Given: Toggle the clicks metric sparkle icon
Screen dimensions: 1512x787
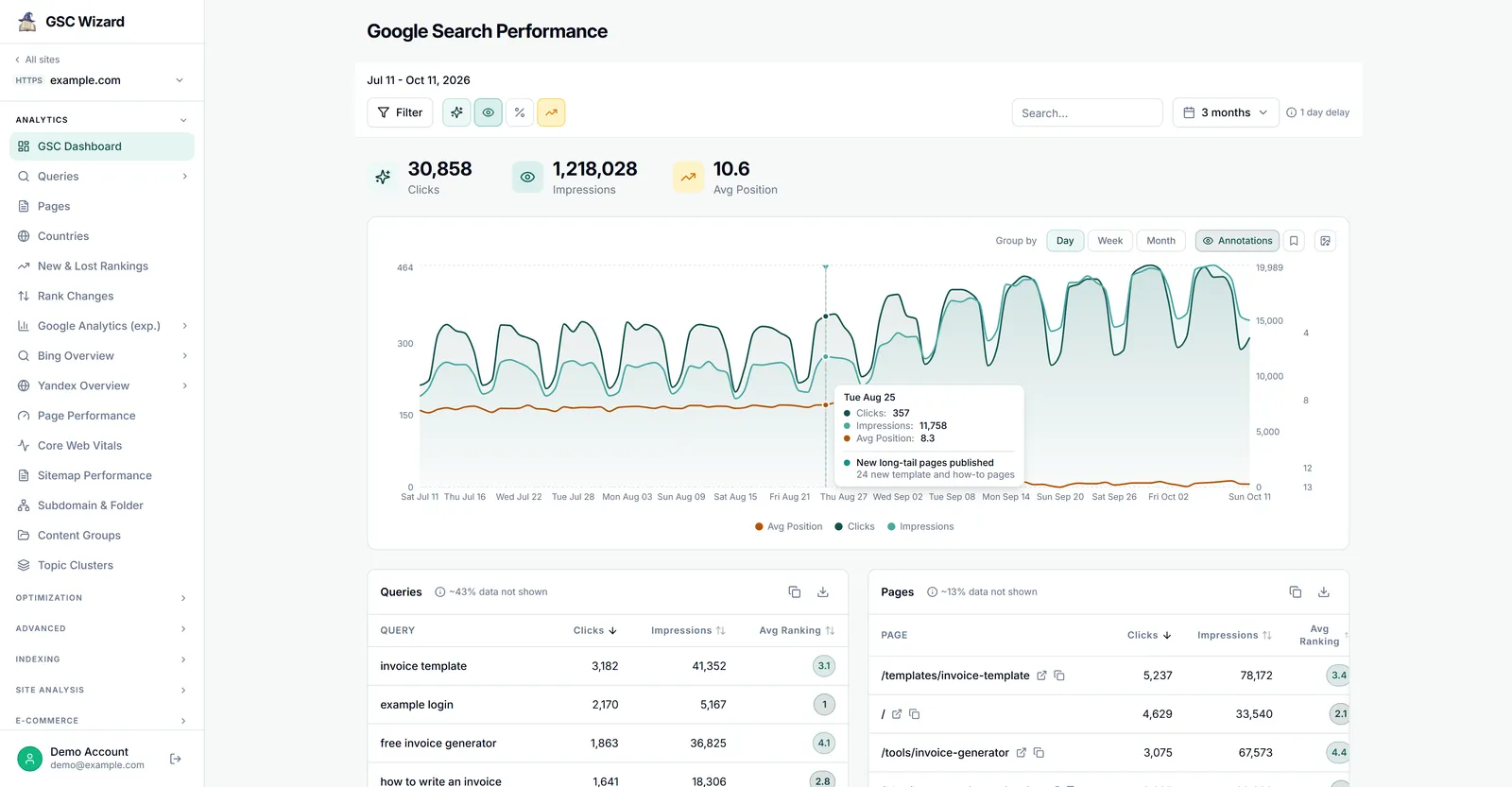Looking at the screenshot, I should tap(456, 112).
